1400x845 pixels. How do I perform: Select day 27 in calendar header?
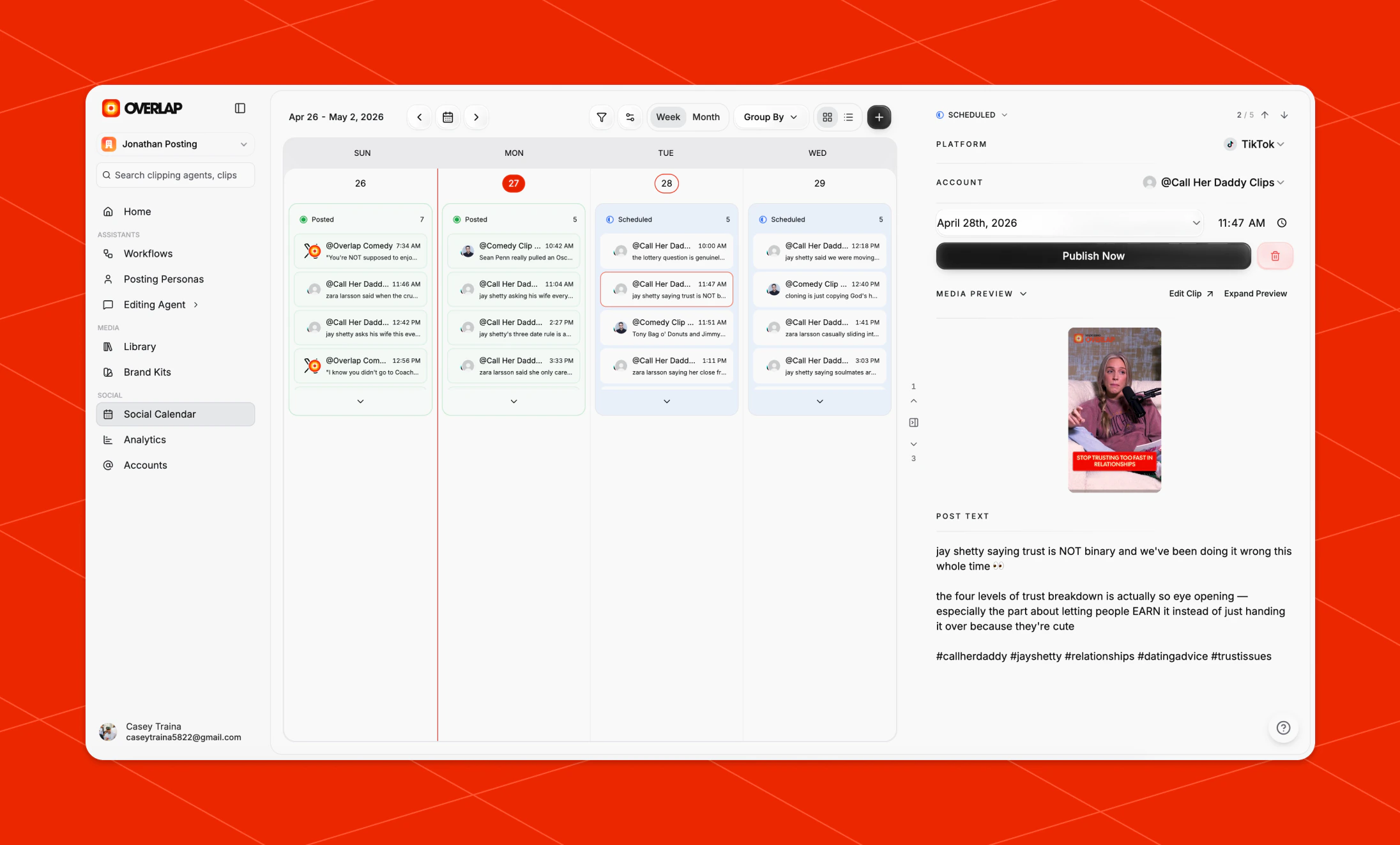pos(514,184)
